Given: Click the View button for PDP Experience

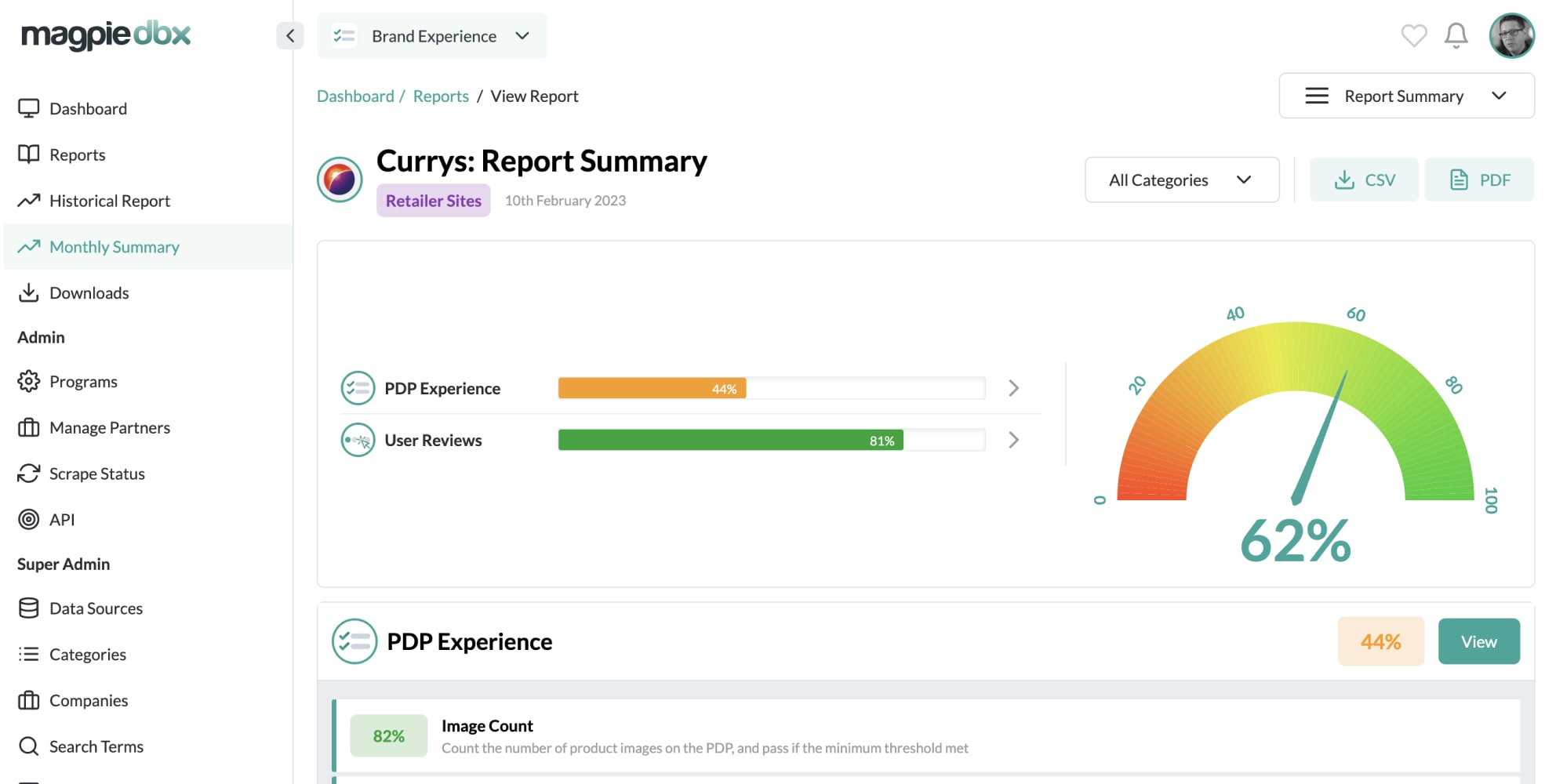Looking at the screenshot, I should point(1479,641).
